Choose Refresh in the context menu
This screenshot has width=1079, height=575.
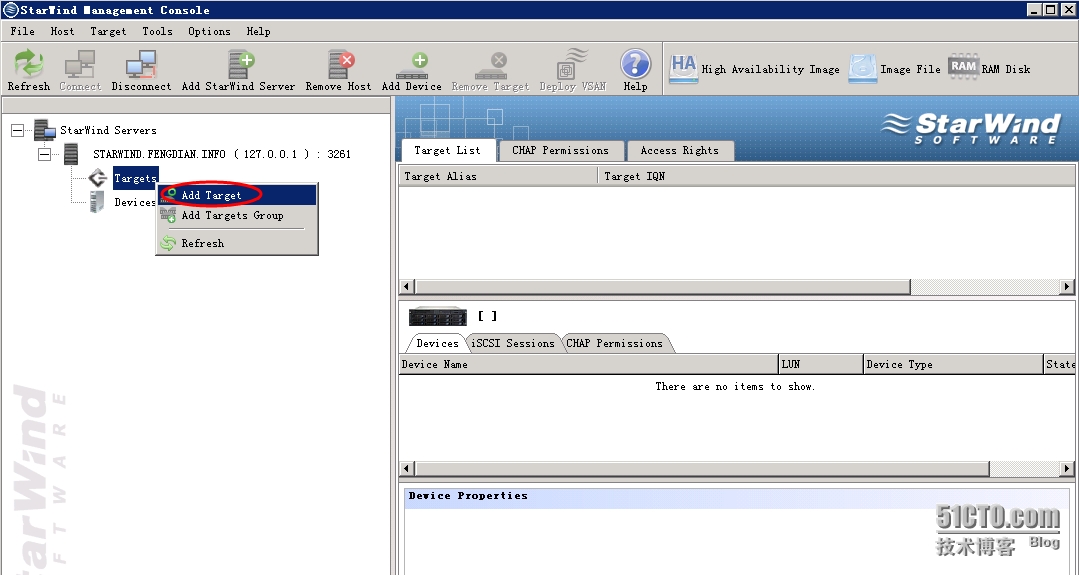(237, 243)
